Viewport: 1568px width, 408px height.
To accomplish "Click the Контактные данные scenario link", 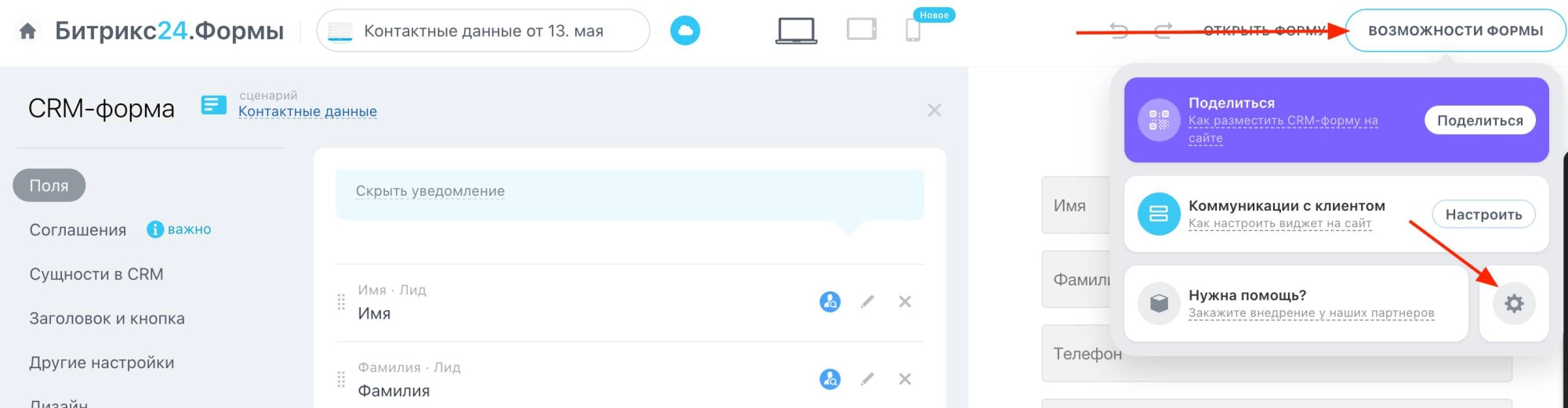I will click(x=307, y=111).
